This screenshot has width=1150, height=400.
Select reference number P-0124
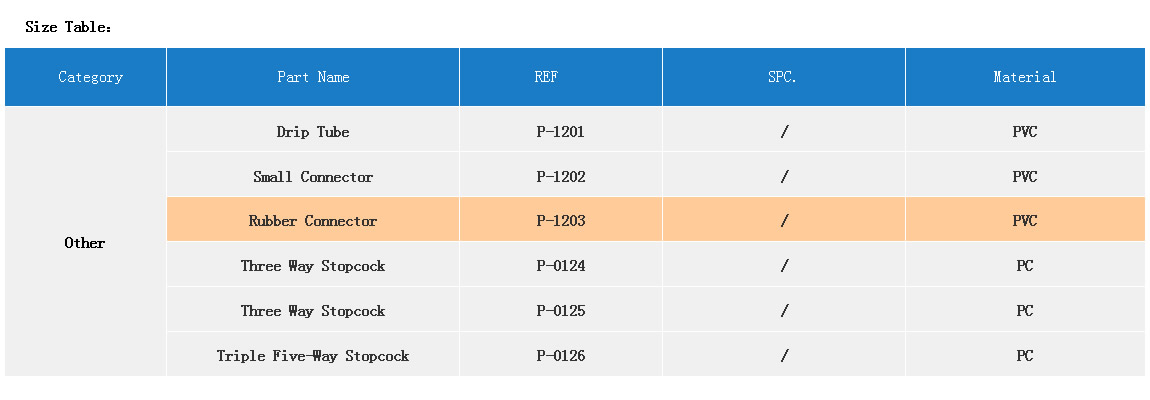point(560,266)
